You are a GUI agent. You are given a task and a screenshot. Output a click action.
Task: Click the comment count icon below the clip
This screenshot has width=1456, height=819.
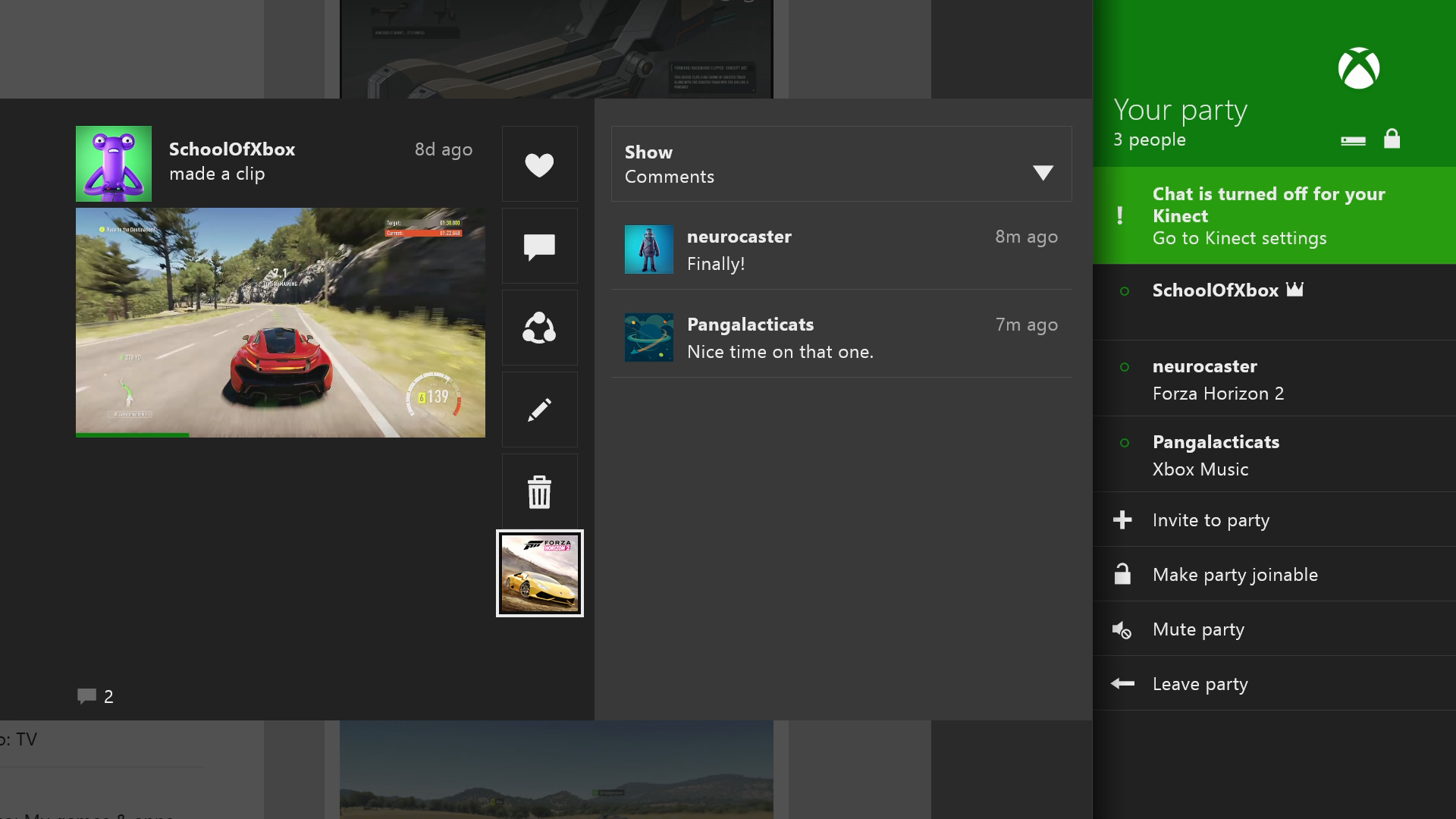[87, 695]
